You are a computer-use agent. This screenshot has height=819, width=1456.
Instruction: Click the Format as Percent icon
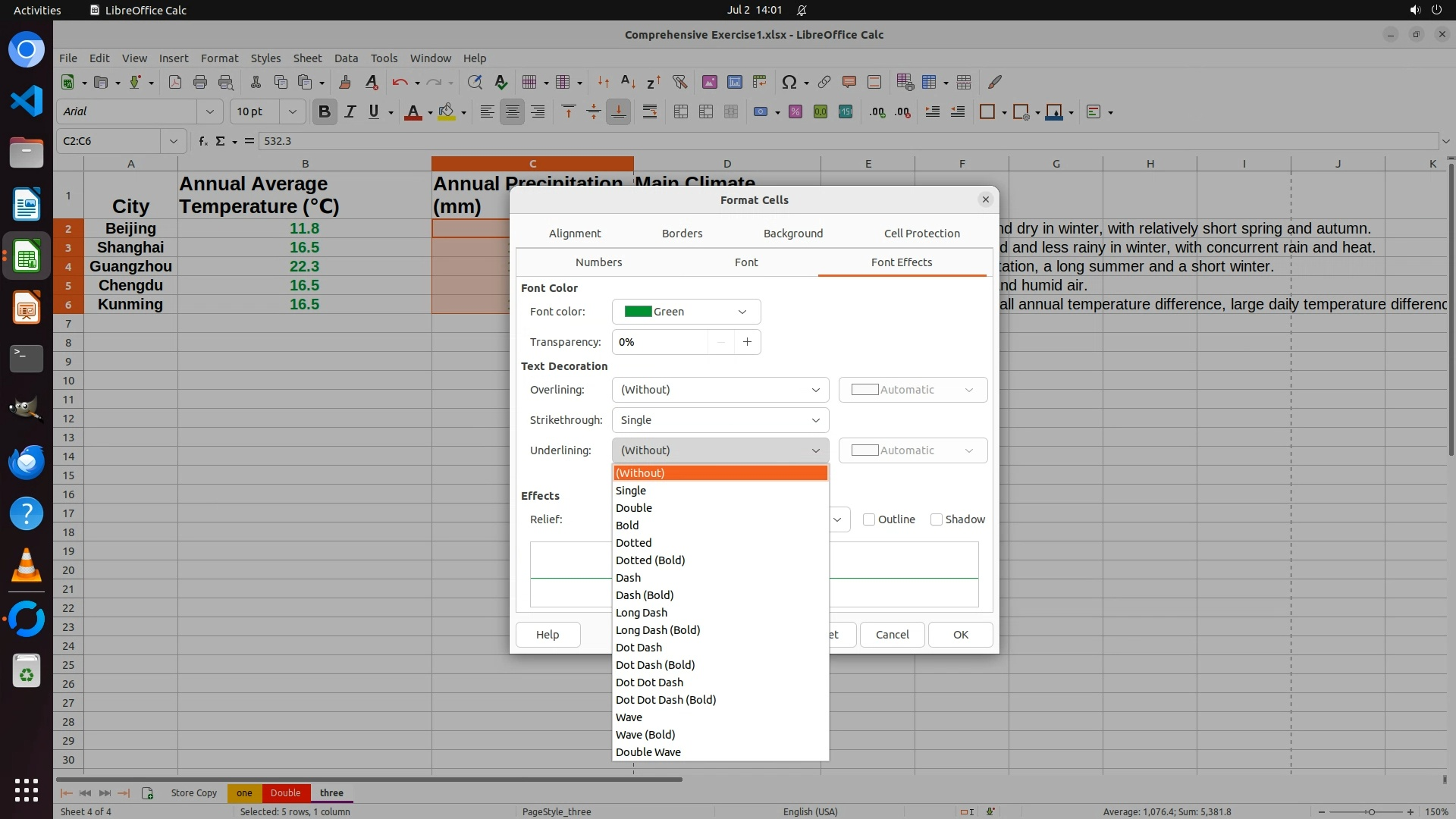point(795,111)
